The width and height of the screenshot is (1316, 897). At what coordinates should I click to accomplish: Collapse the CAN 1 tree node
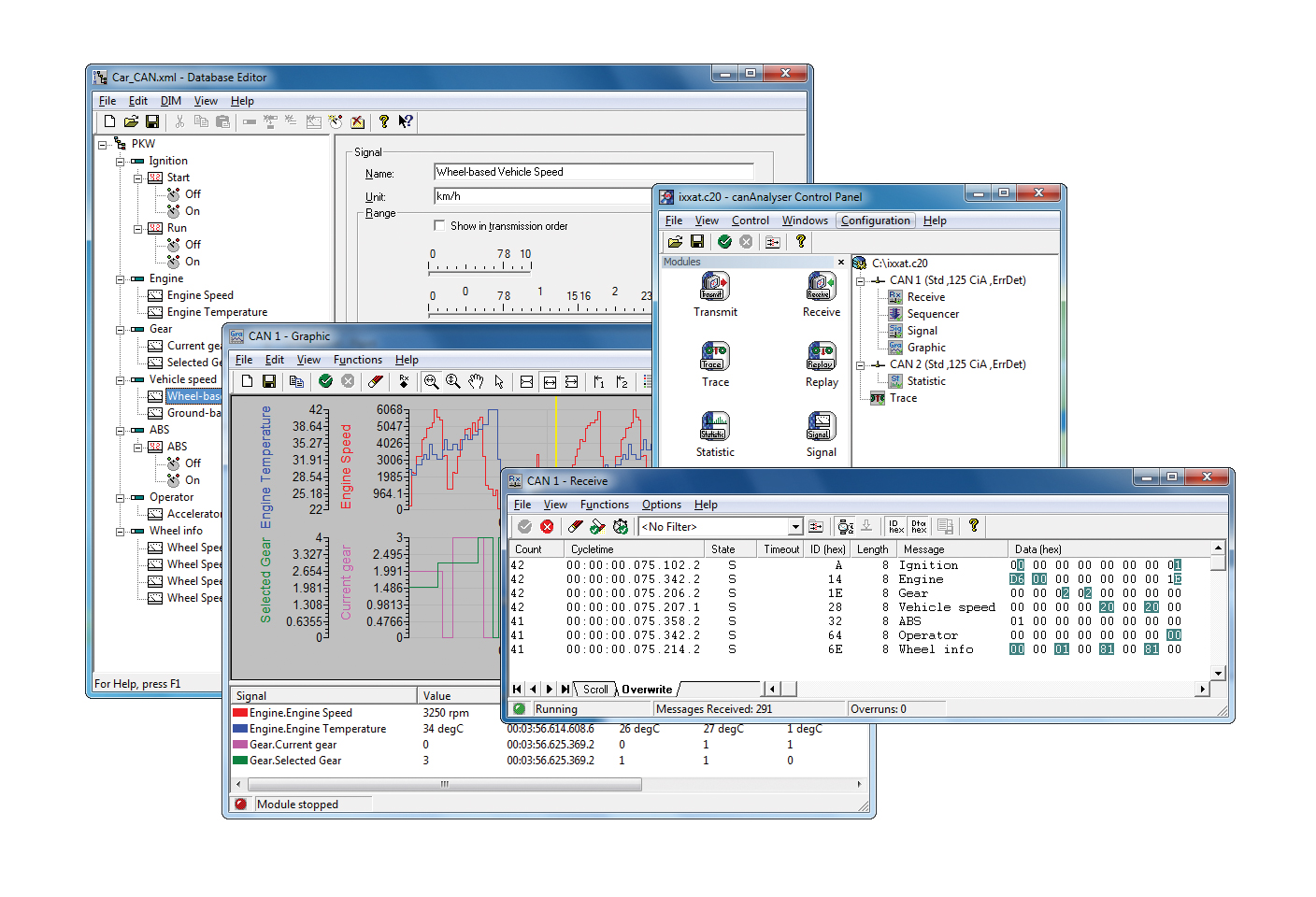[860, 280]
